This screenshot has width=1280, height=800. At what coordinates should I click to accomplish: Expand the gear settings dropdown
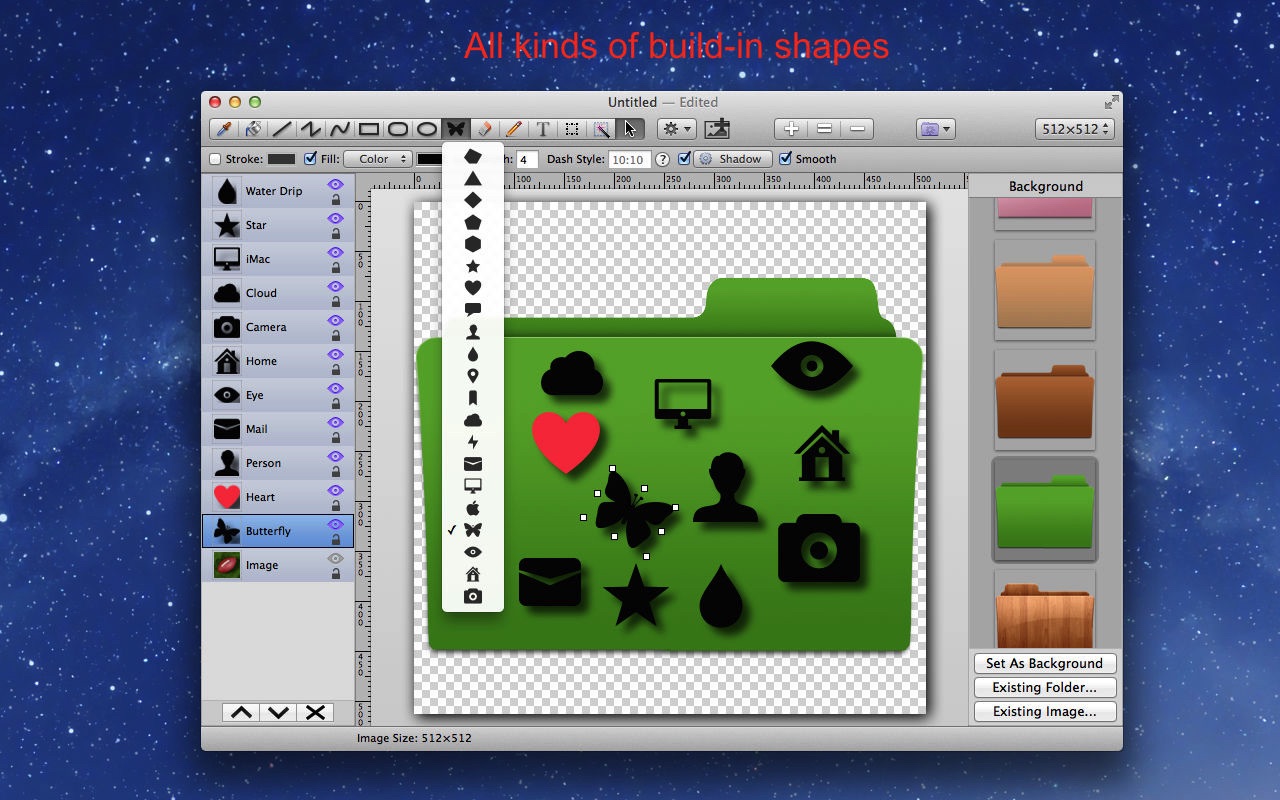(675, 129)
